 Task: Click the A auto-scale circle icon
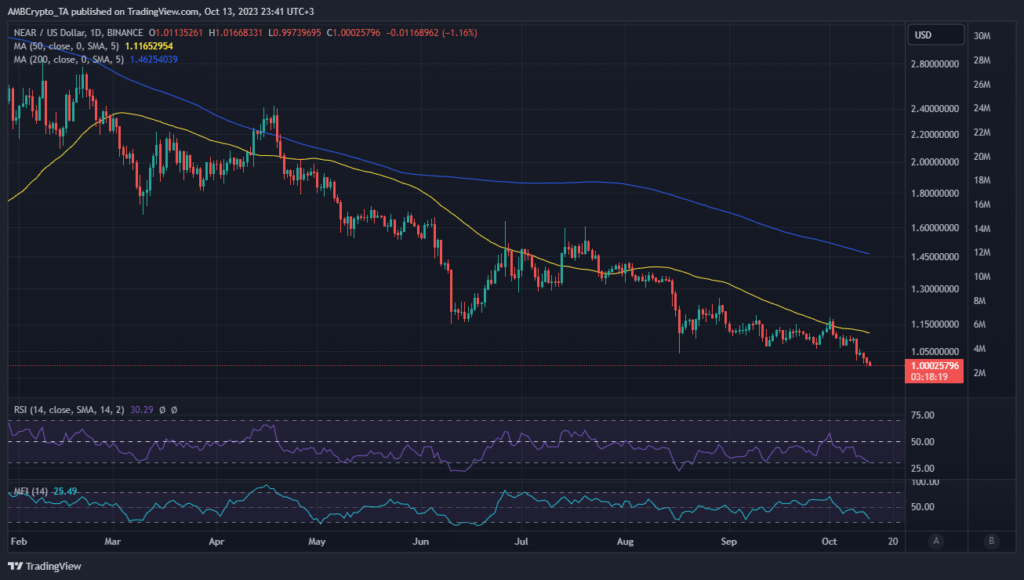point(937,541)
